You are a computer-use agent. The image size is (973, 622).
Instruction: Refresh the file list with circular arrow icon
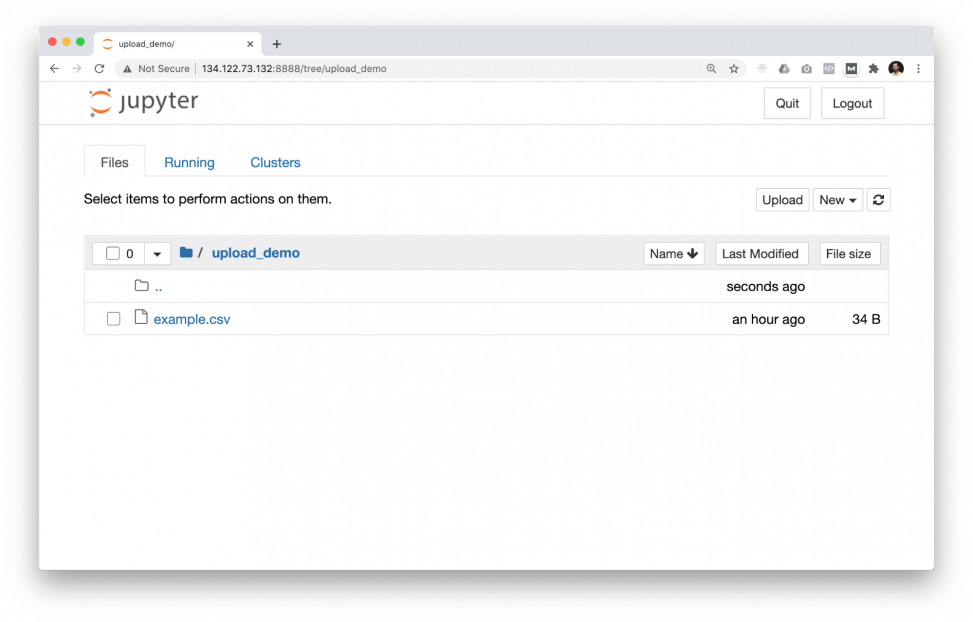878,199
